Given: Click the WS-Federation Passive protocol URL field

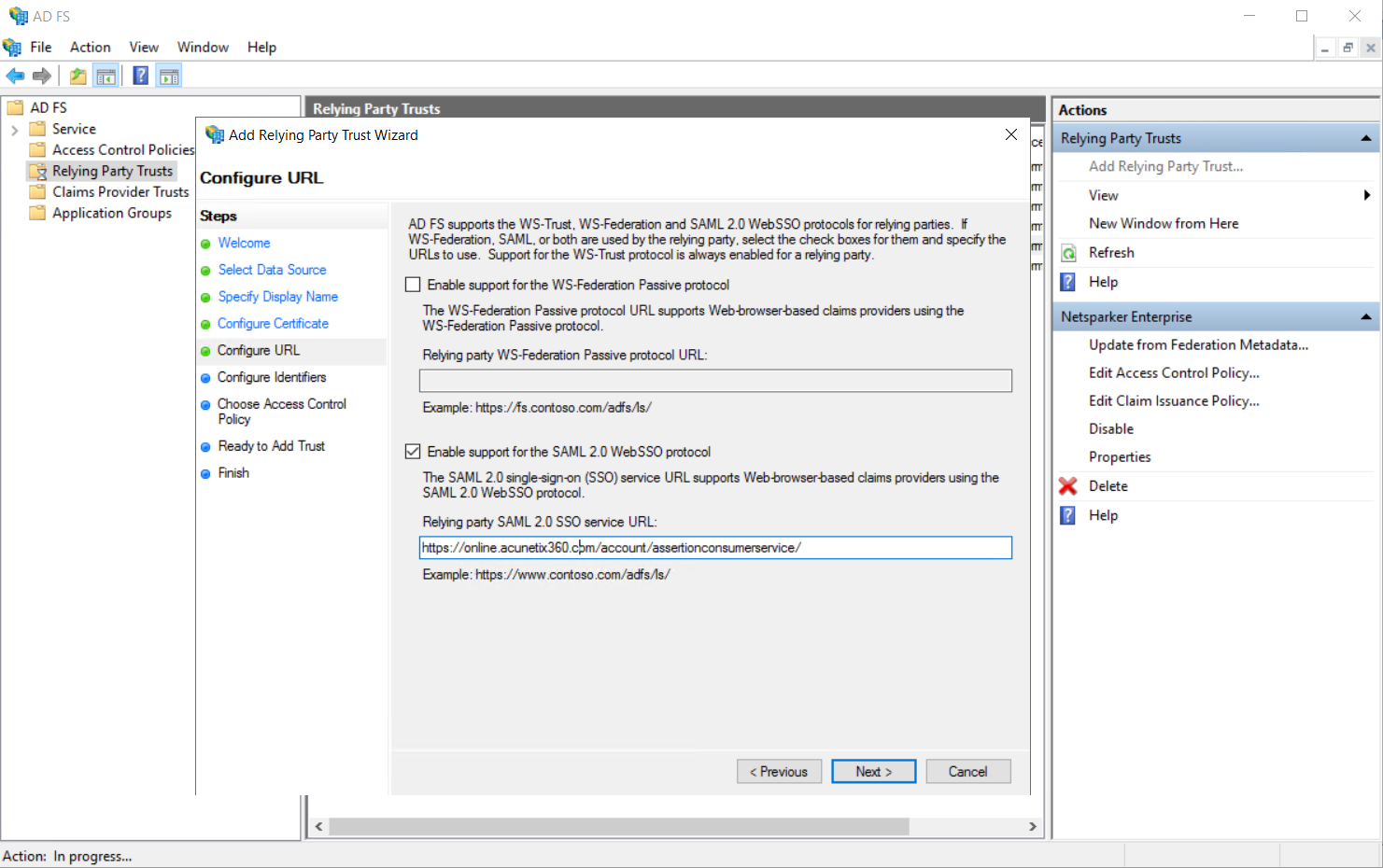Looking at the screenshot, I should [715, 381].
